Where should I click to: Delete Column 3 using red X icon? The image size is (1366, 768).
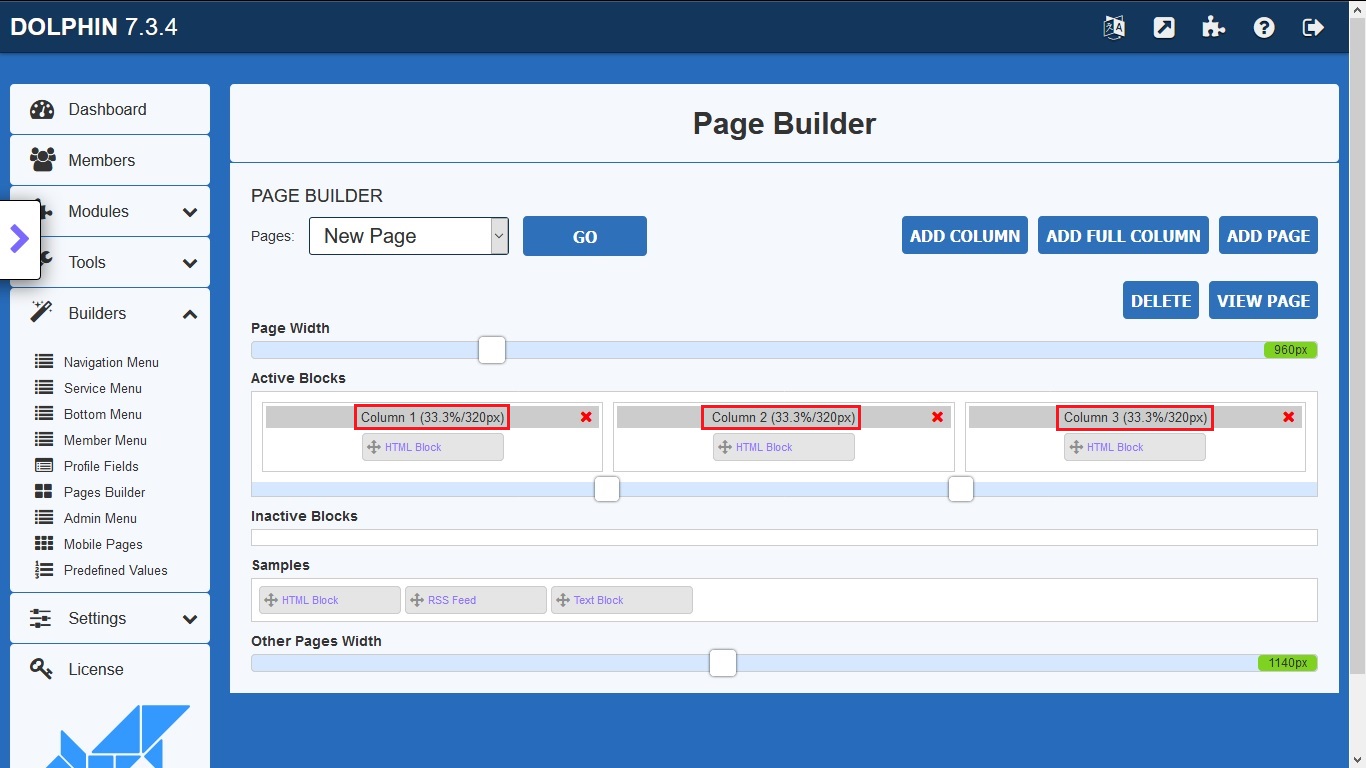1288,417
